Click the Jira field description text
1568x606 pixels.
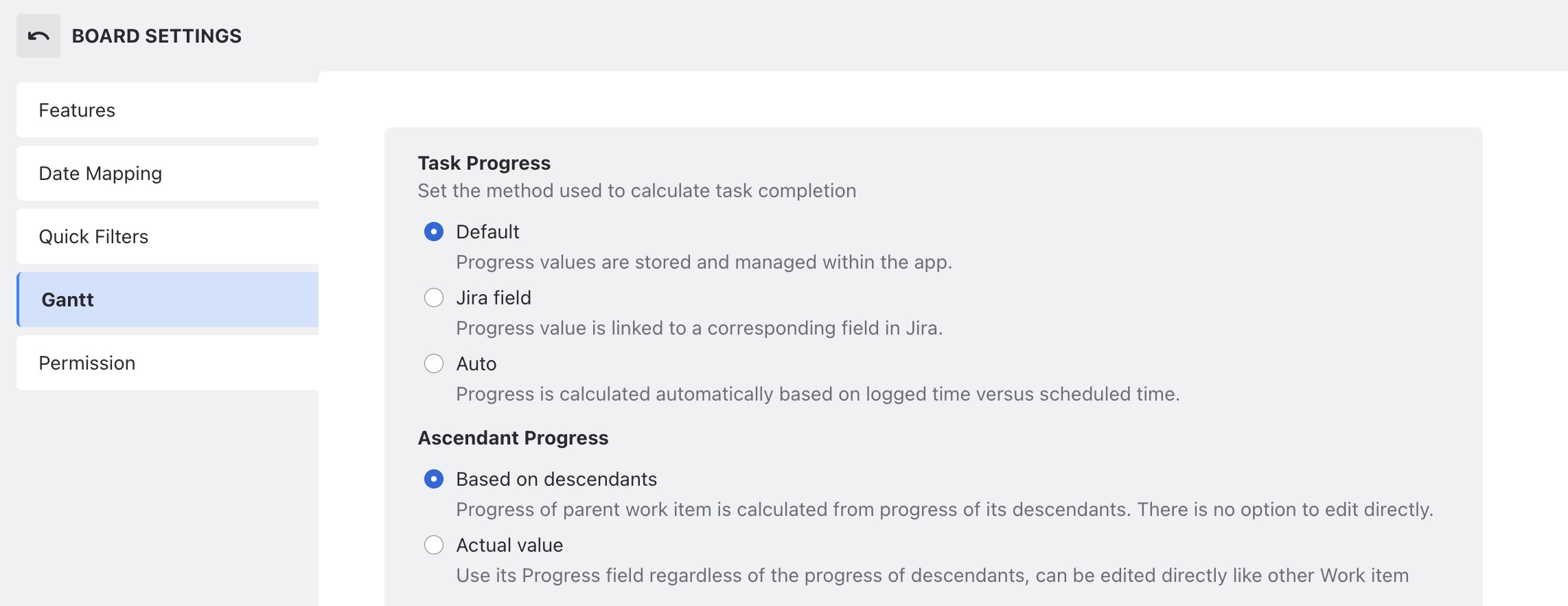click(x=699, y=328)
